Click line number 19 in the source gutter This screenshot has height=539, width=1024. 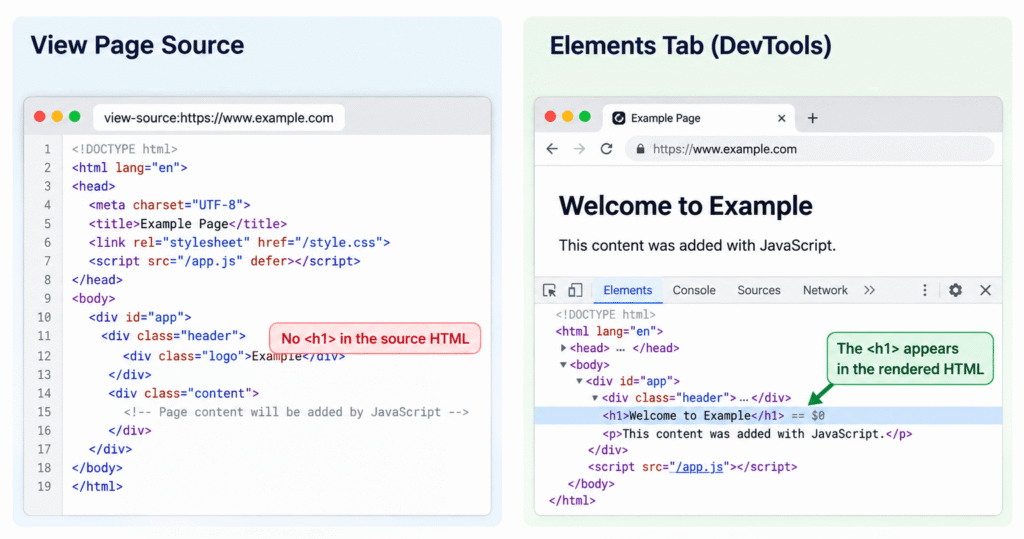44,486
